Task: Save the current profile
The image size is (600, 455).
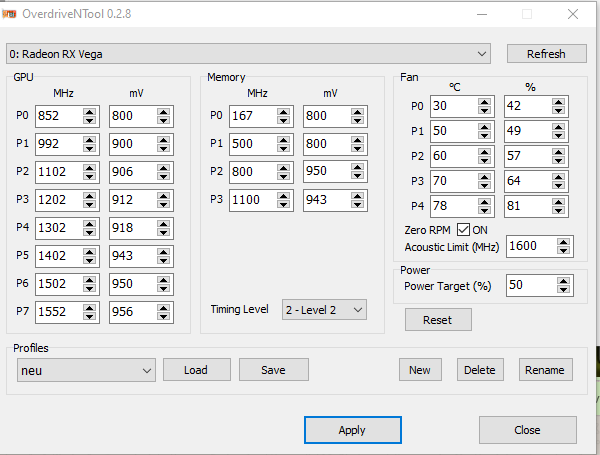Action: coord(274,370)
